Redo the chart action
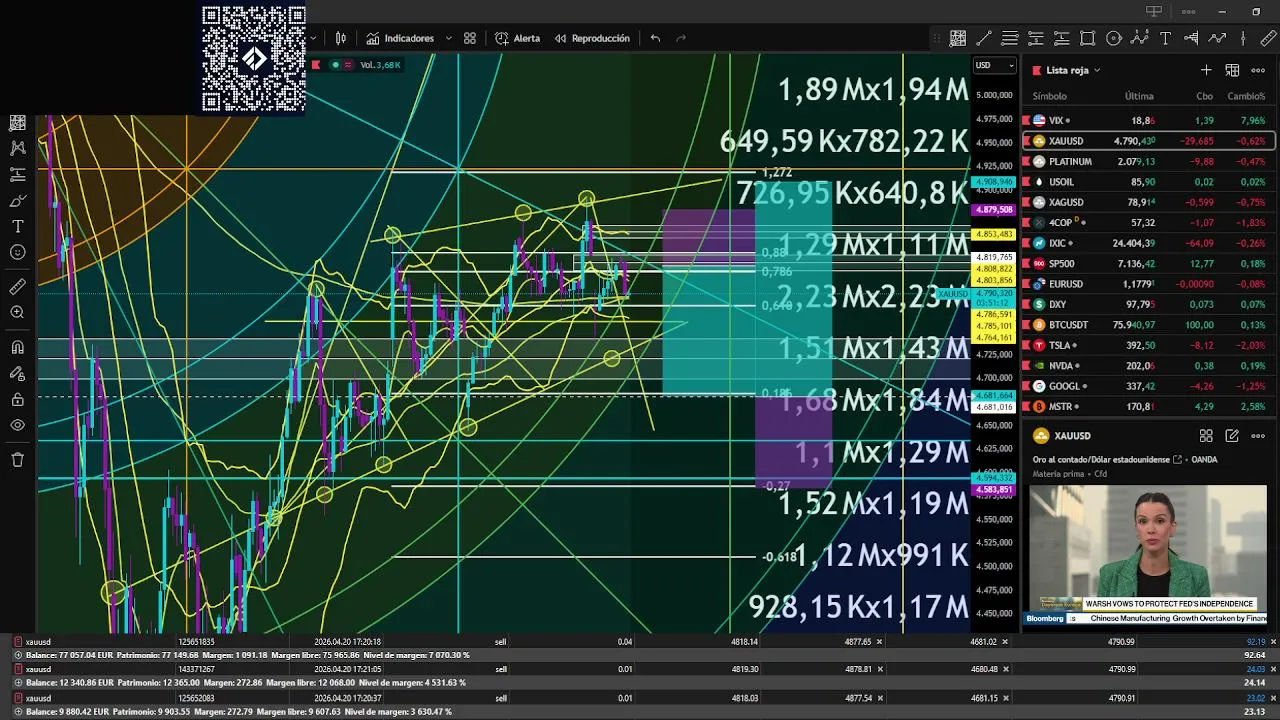 pyautogui.click(x=681, y=38)
